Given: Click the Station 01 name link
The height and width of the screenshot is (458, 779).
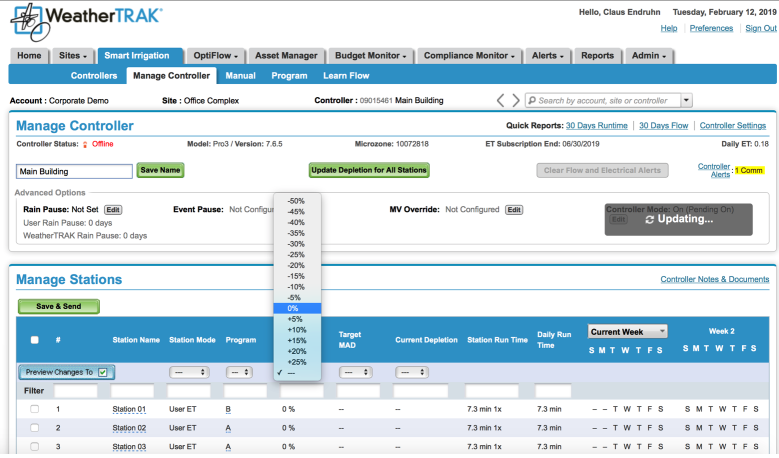Looking at the screenshot, I should (129, 409).
